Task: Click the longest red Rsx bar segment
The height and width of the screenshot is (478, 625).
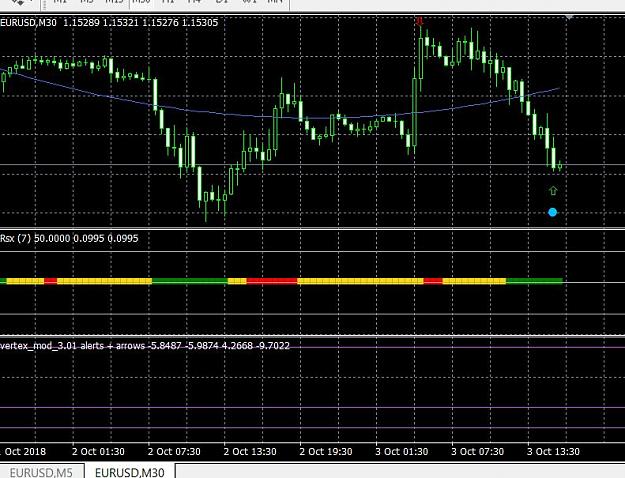Action: 272,281
